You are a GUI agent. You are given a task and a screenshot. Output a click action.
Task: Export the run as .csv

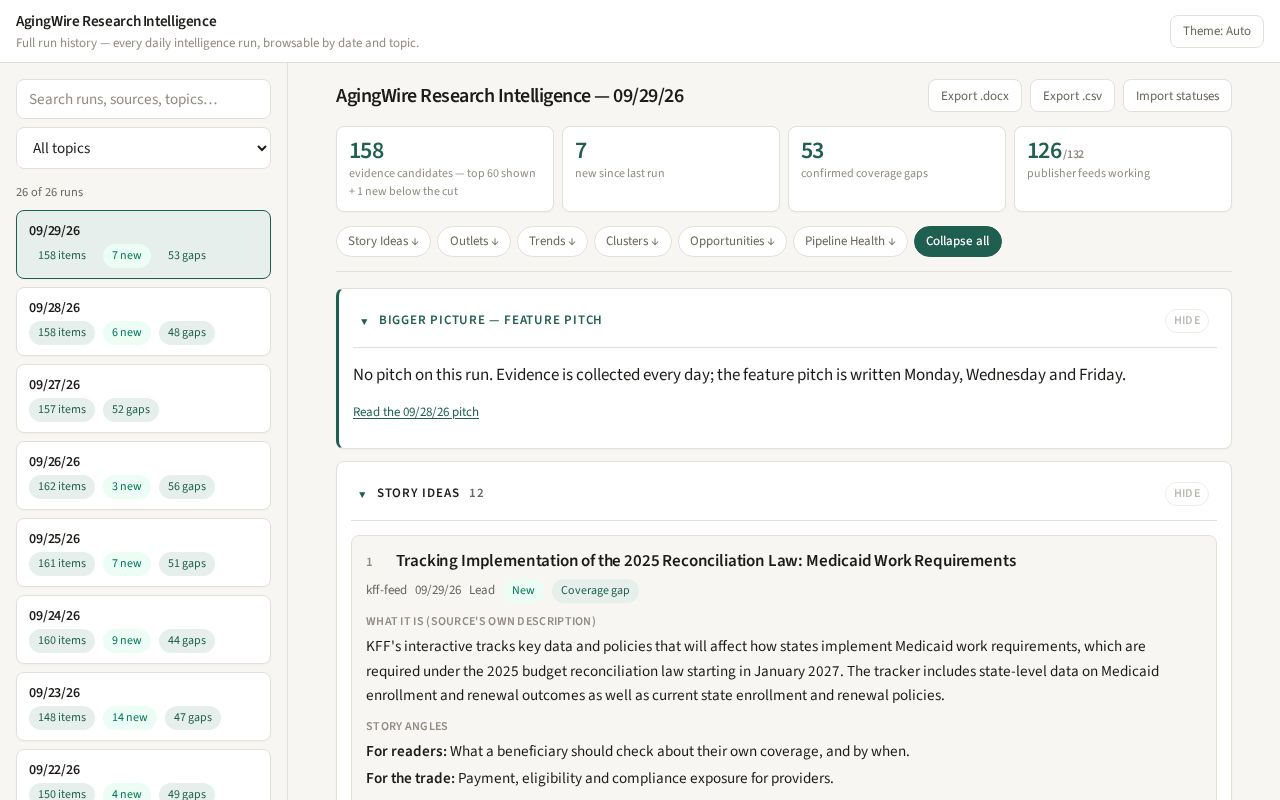point(1072,96)
